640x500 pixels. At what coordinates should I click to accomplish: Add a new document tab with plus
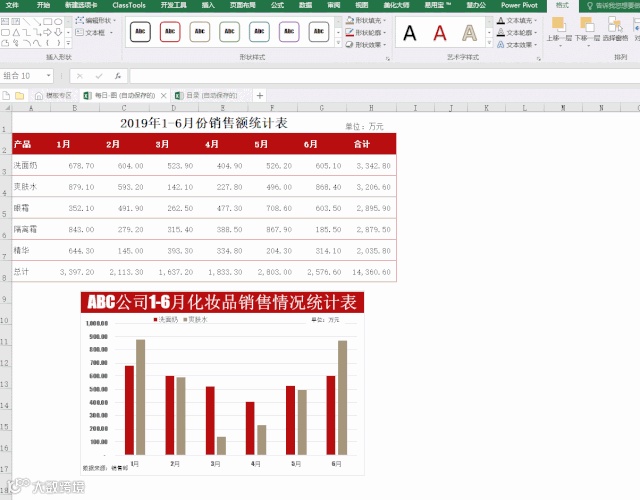(260, 96)
